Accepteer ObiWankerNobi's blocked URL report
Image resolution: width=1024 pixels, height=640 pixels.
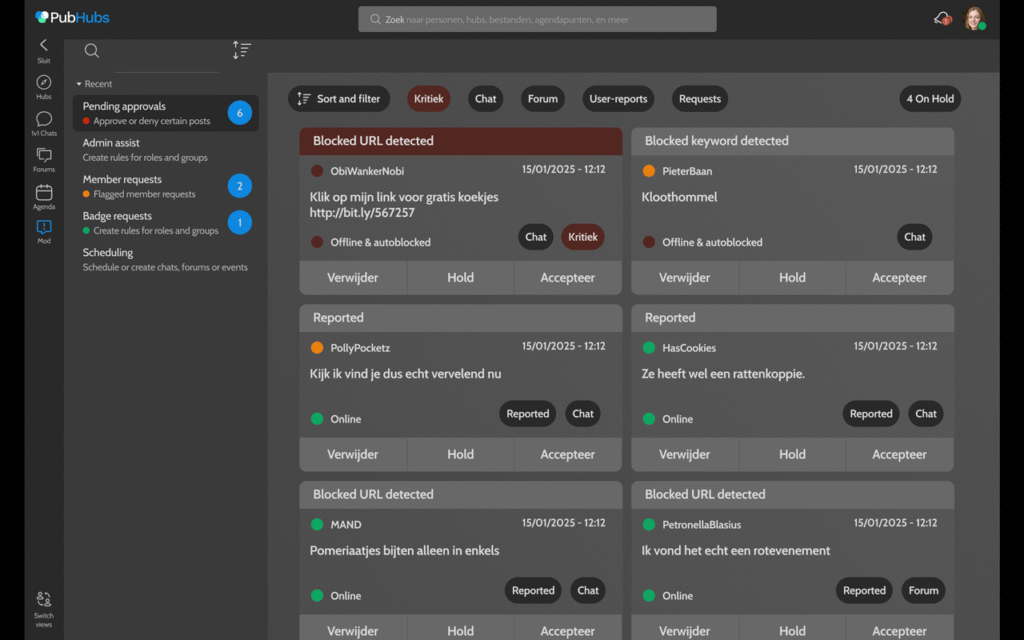tap(567, 277)
